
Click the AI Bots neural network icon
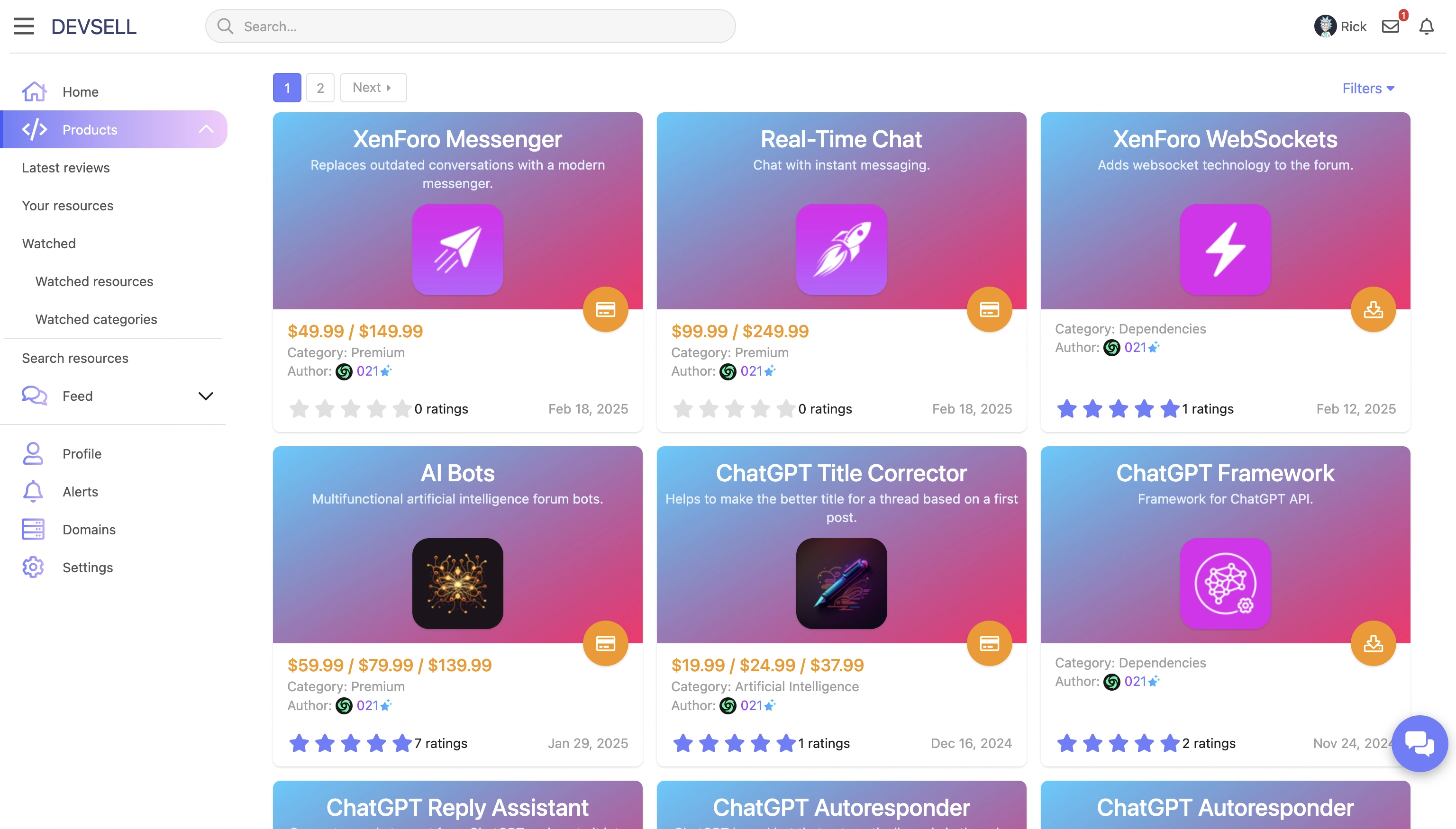458,583
